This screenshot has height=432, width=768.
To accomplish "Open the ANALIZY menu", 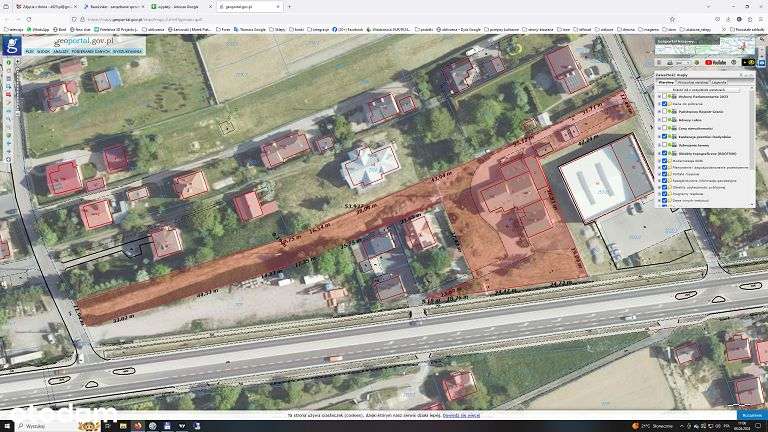I will [x=61, y=51].
